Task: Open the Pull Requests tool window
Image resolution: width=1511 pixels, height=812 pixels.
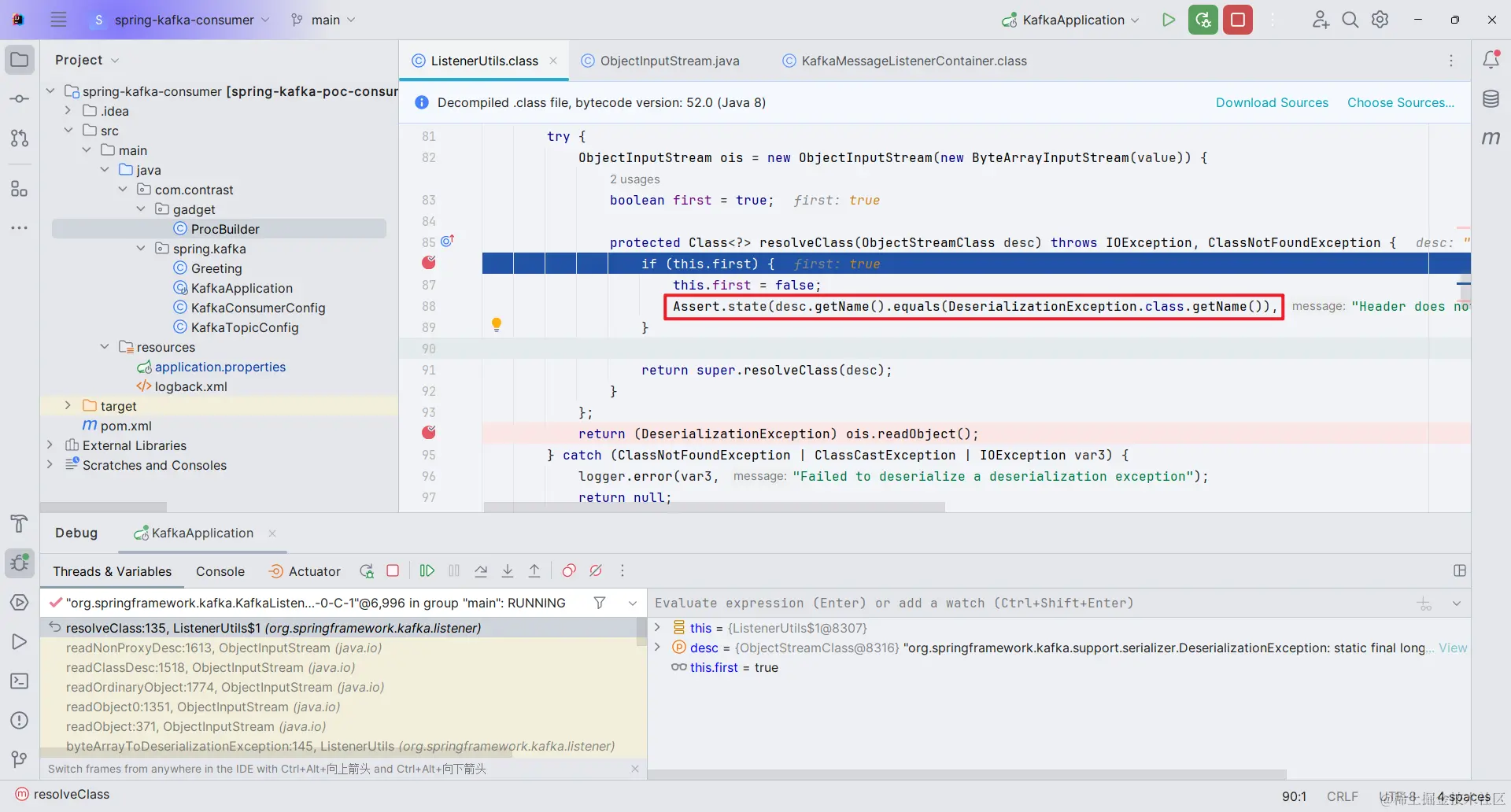Action: (20, 138)
